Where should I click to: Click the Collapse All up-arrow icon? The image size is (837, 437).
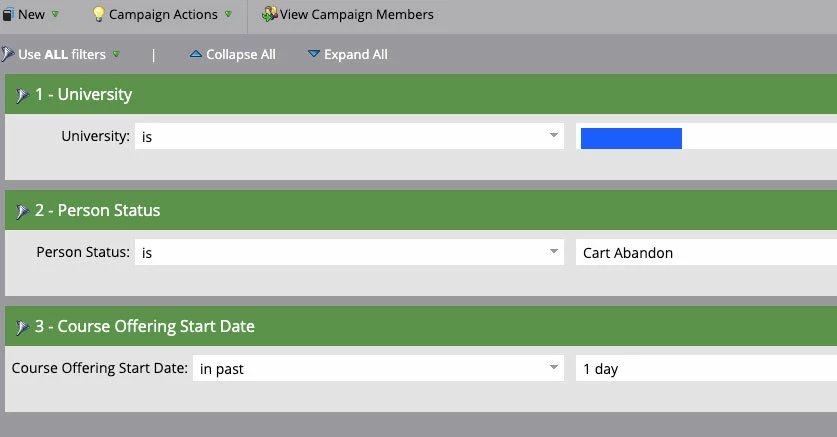coord(195,54)
